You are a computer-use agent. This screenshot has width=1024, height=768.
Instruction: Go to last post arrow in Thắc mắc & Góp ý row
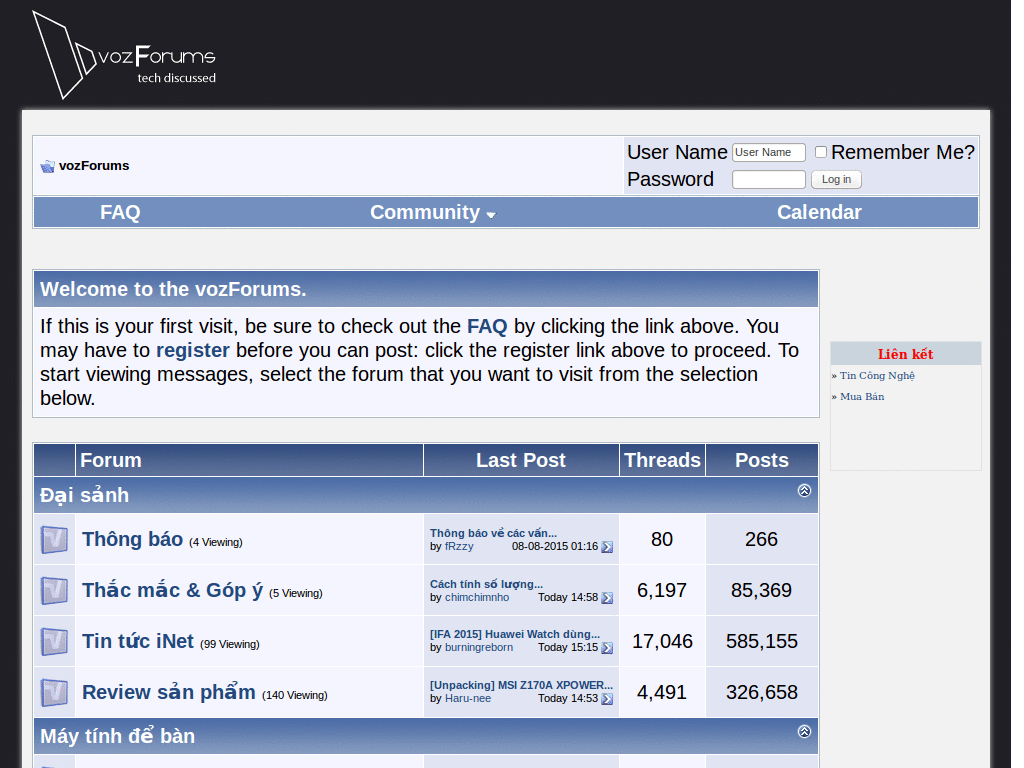[607, 598]
